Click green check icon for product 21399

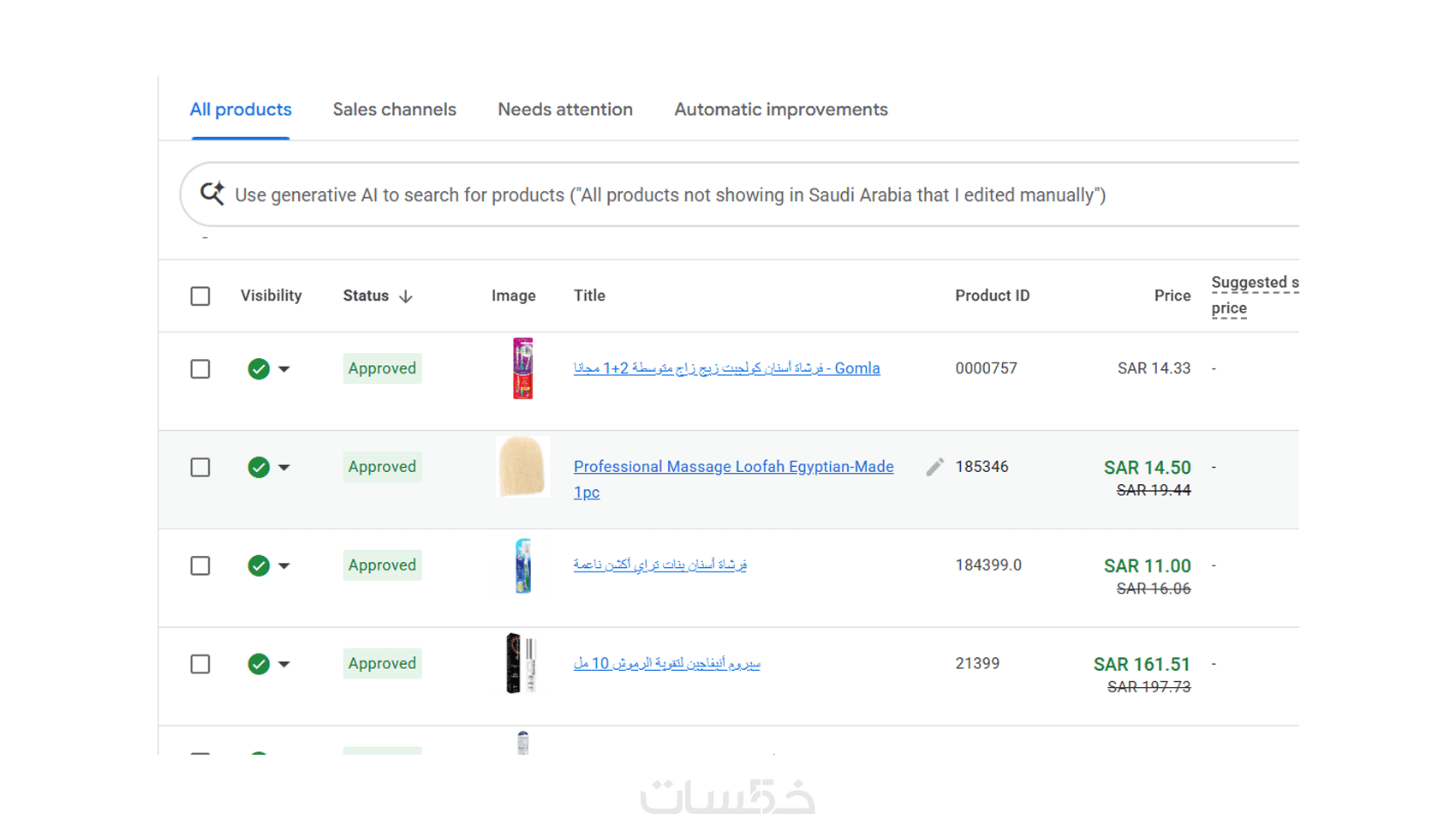point(259,665)
